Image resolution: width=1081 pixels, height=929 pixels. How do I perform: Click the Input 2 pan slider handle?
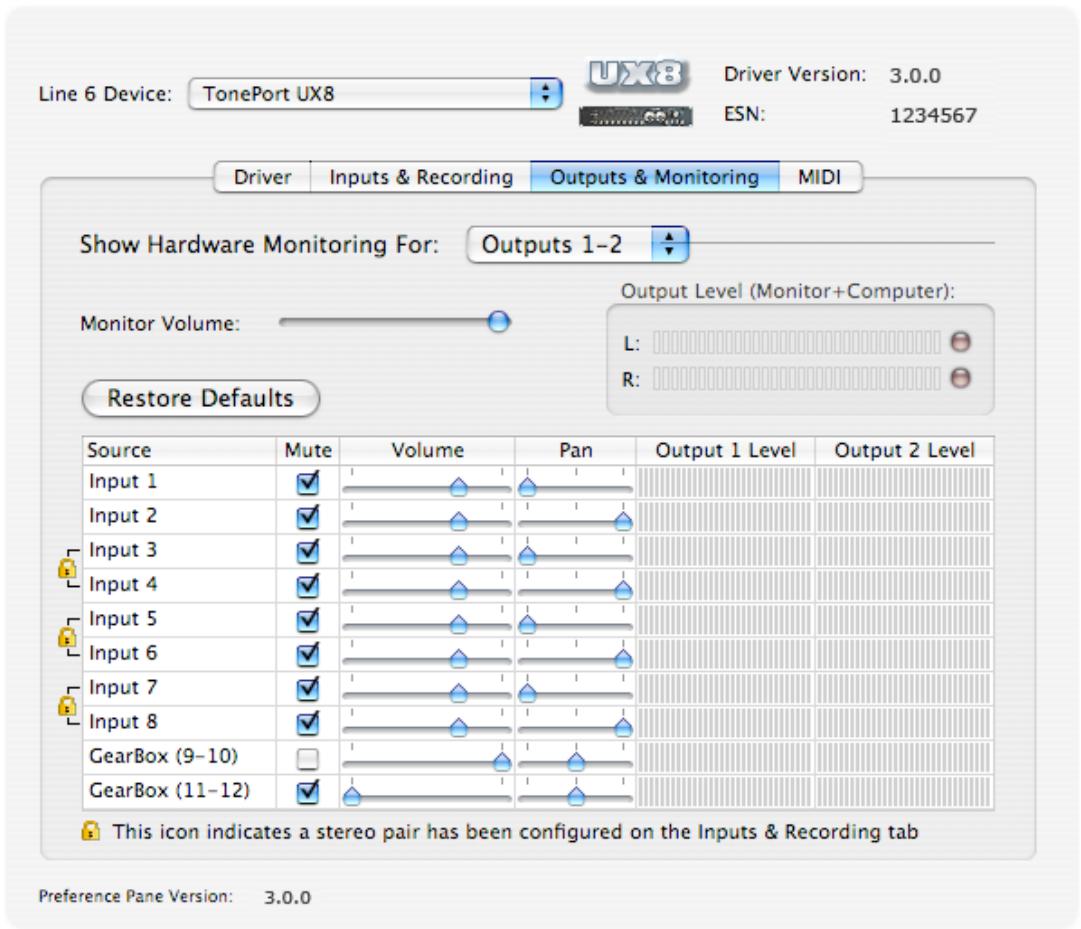tap(623, 522)
